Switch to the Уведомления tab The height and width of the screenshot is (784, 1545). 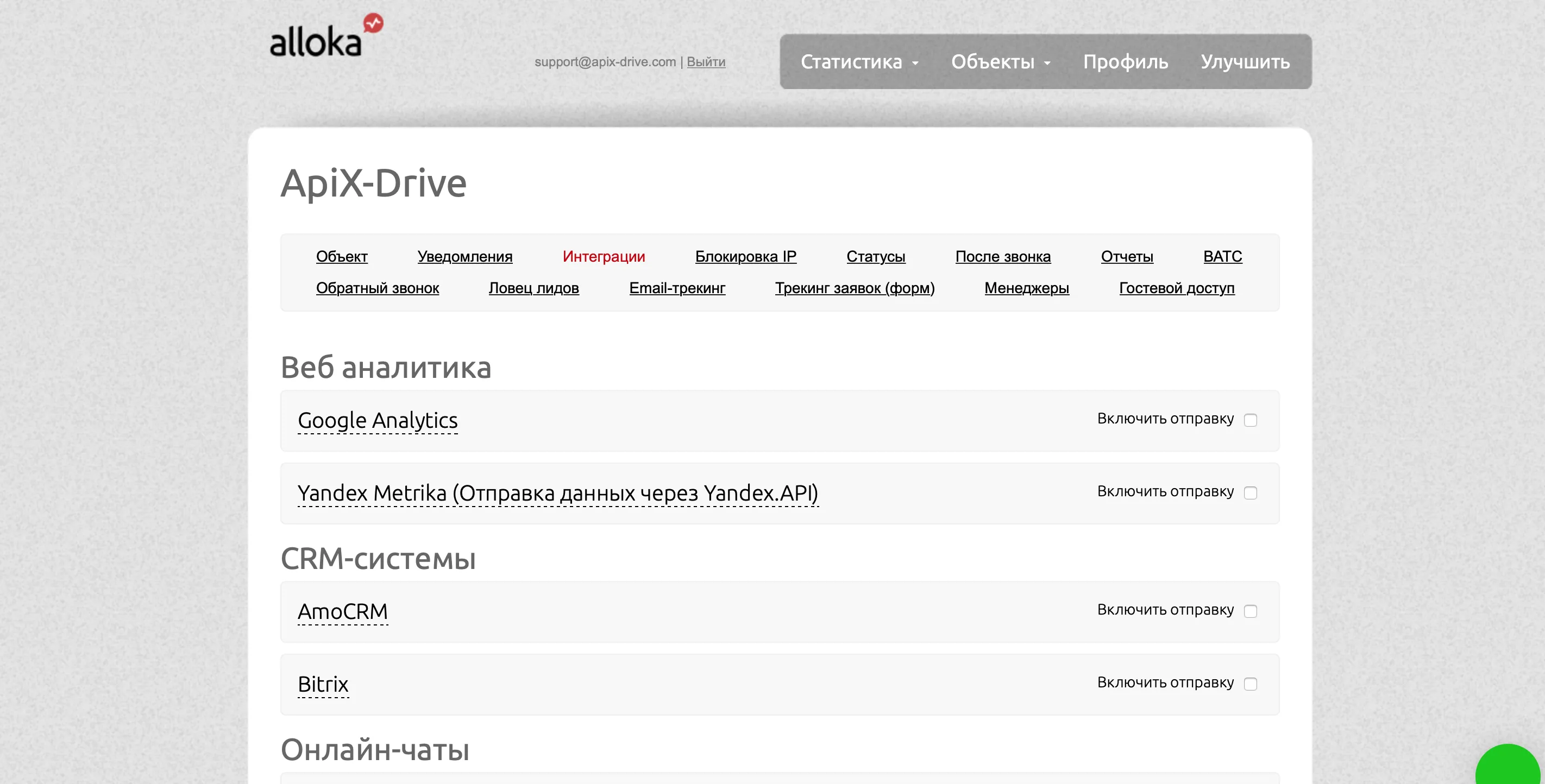pyautogui.click(x=465, y=257)
